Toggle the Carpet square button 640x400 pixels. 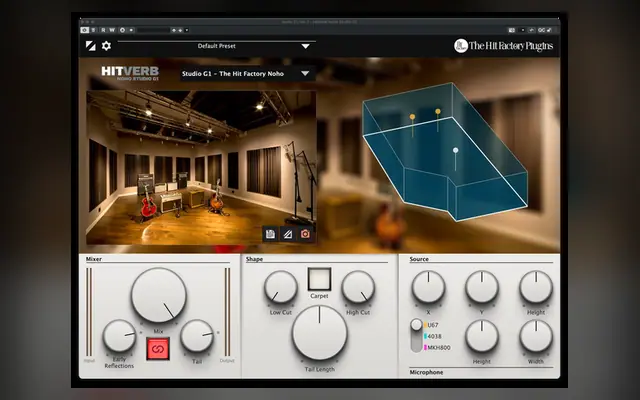click(319, 279)
